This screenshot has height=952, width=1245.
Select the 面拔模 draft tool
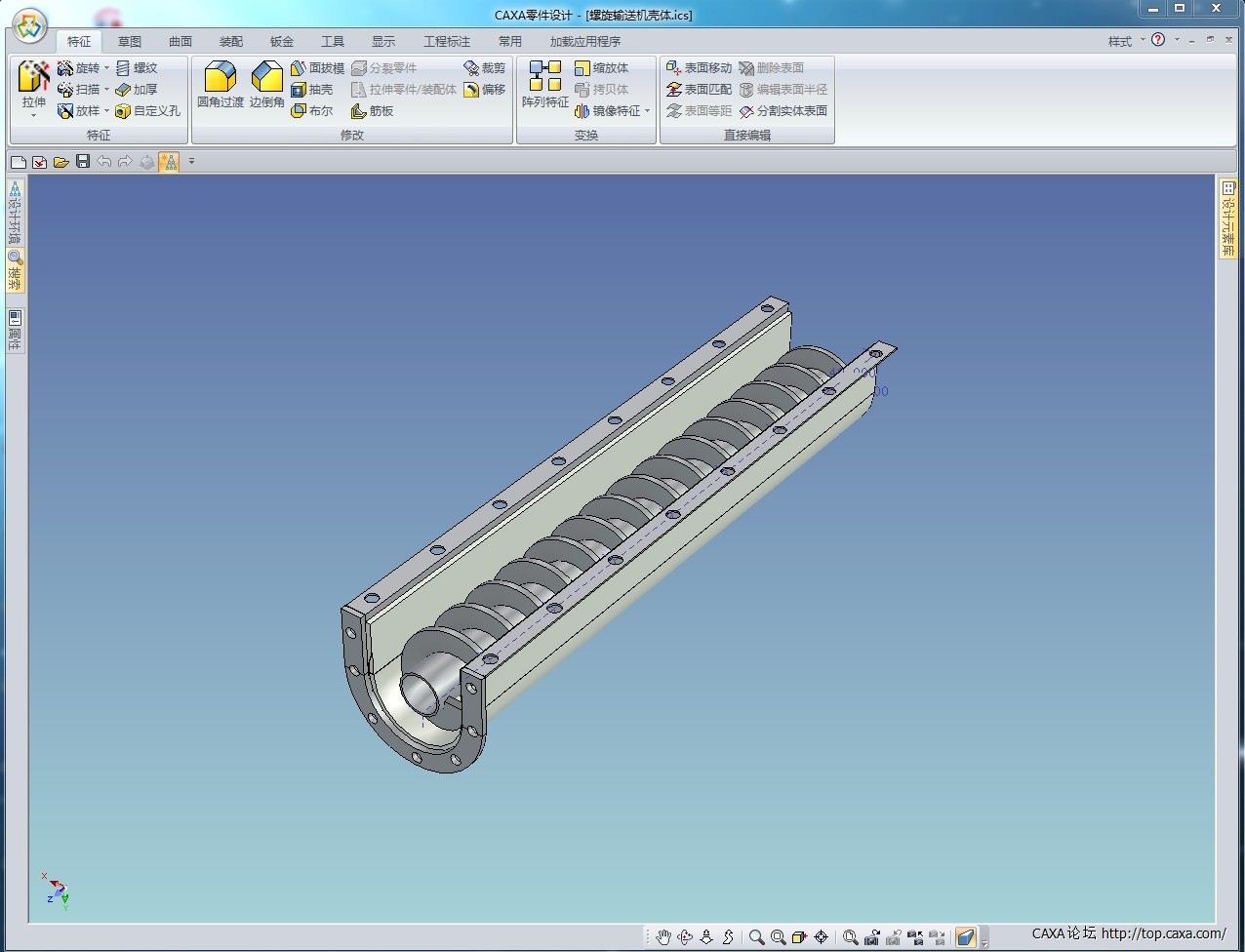318,68
